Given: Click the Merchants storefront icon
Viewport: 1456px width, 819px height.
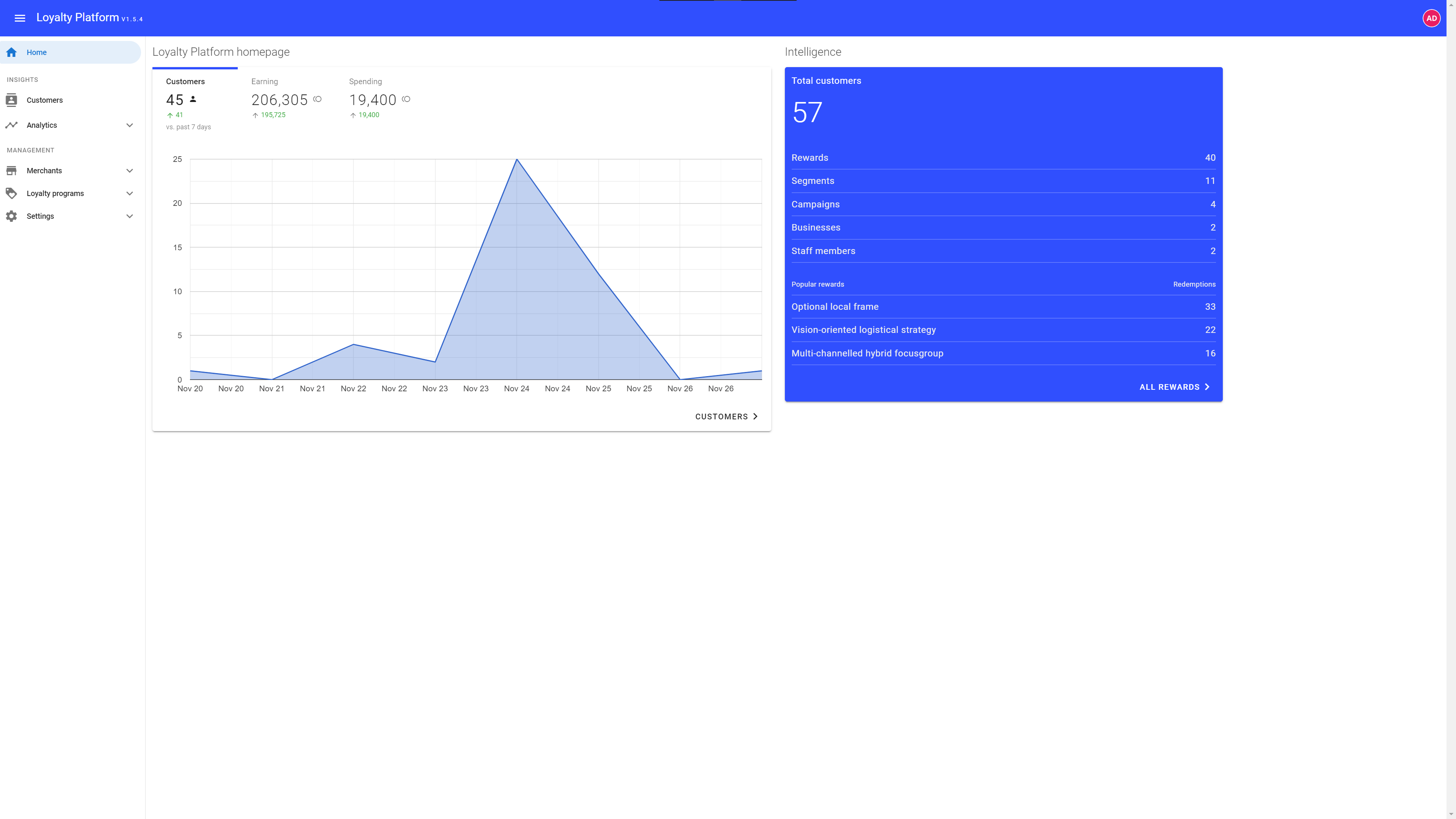Looking at the screenshot, I should tap(11, 171).
